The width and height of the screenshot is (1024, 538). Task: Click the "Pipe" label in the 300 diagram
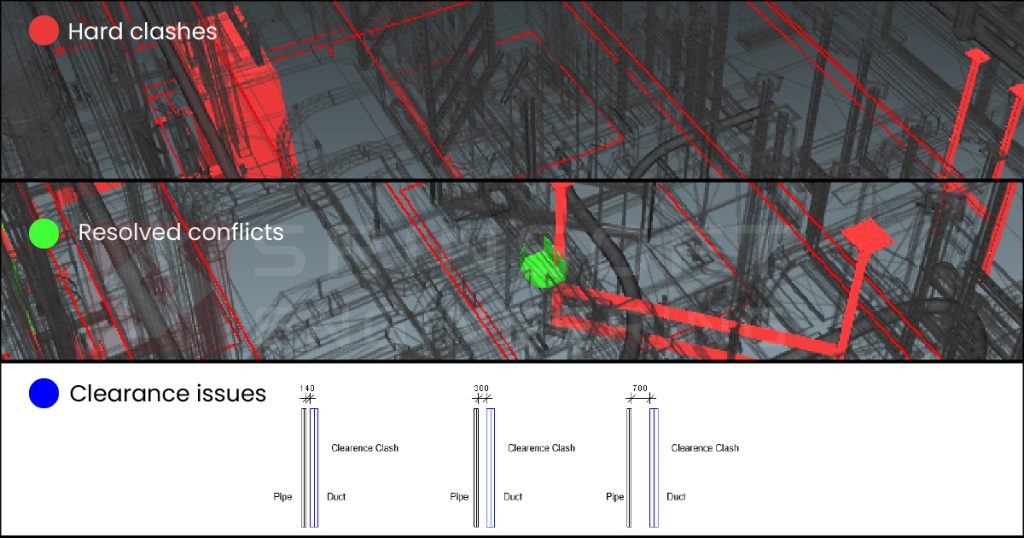click(459, 497)
